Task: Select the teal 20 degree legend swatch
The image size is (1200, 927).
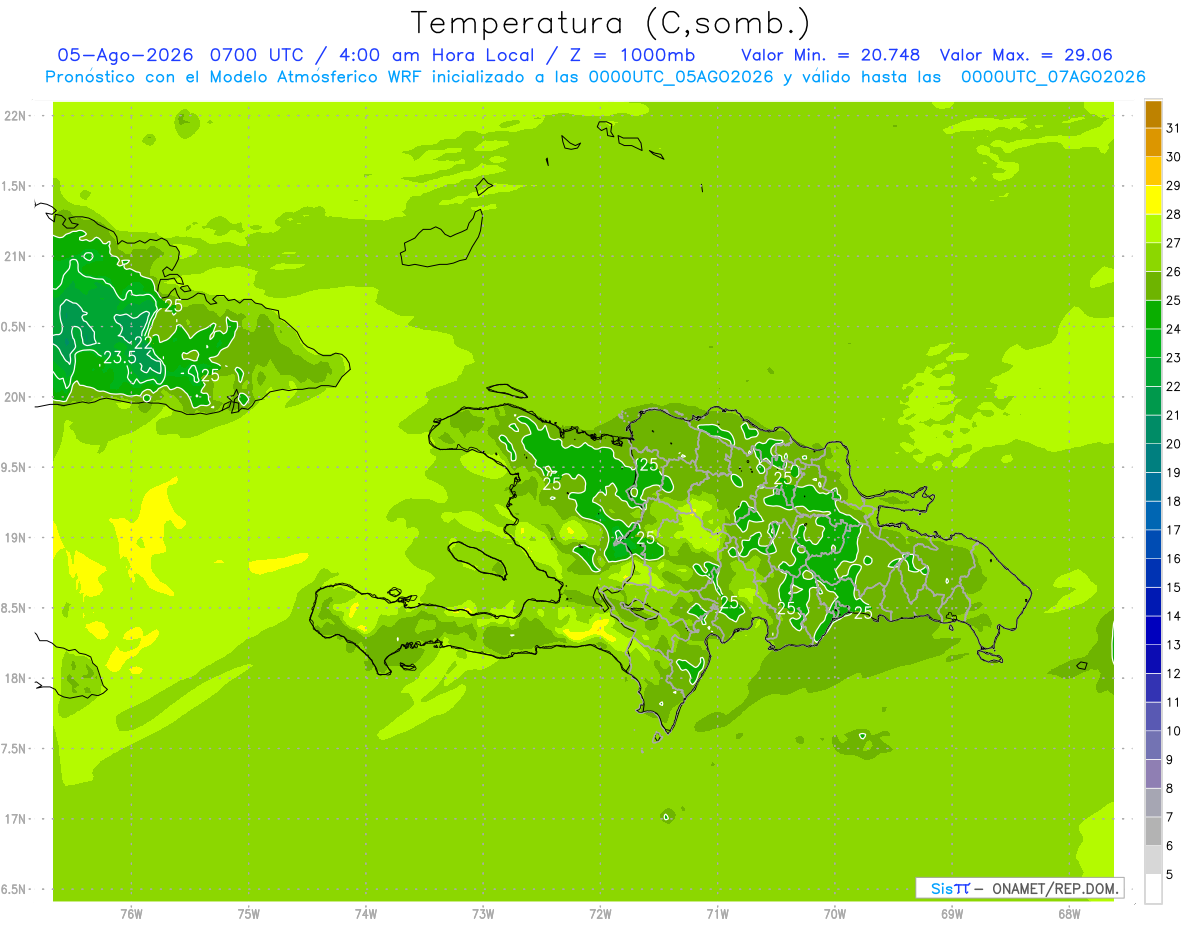Action: [x=1153, y=430]
